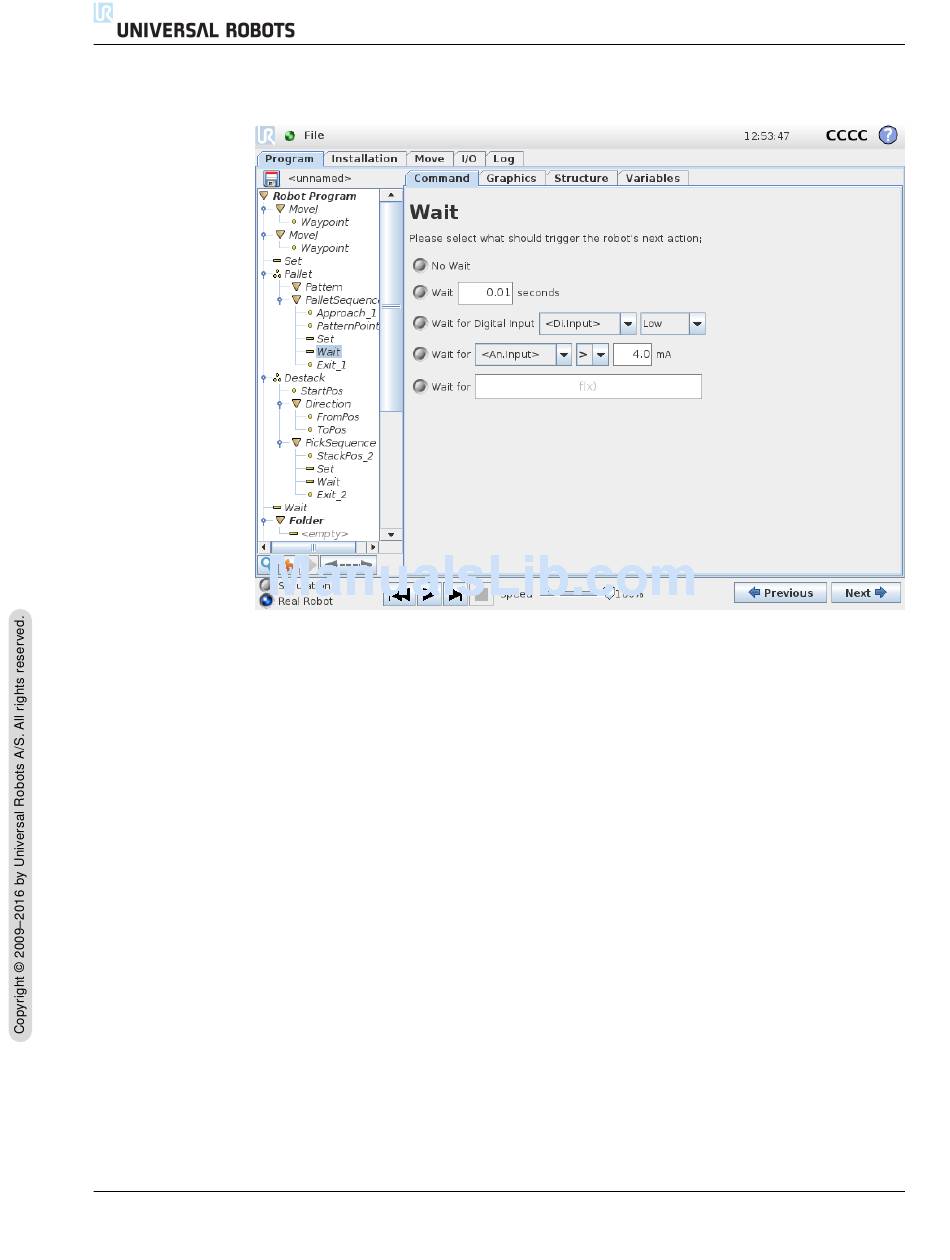The width and height of the screenshot is (950, 1260).
Task: Open the Variables tab
Action: 653,178
